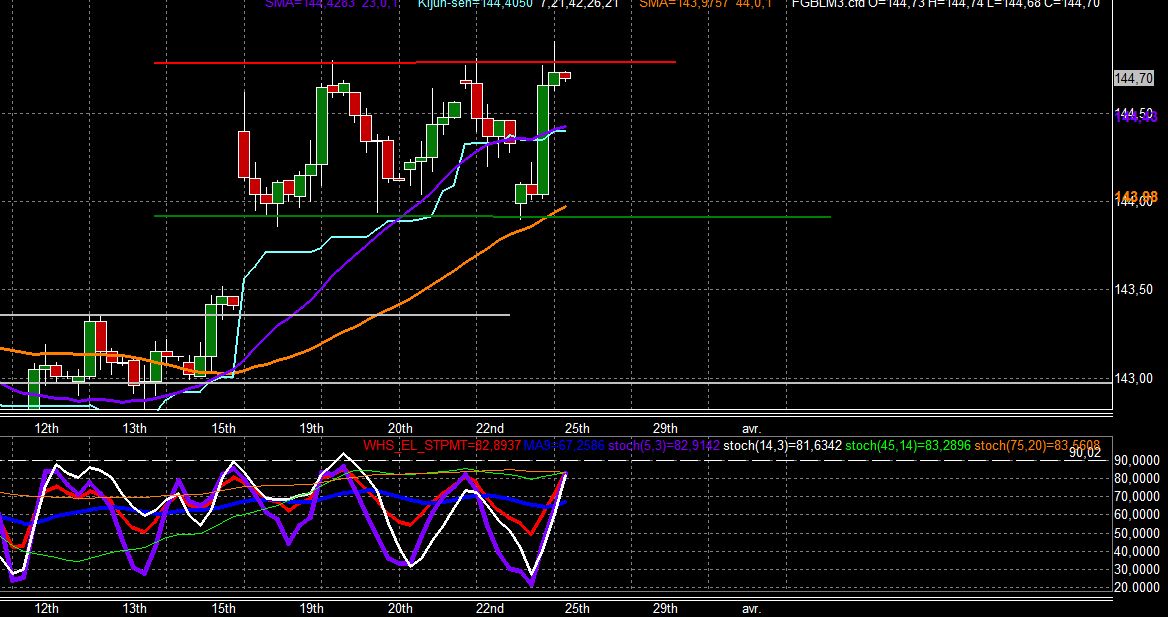This screenshot has height=617, width=1168.
Task: Click the 40,0000 stochastic scale label
Action: [1136, 551]
